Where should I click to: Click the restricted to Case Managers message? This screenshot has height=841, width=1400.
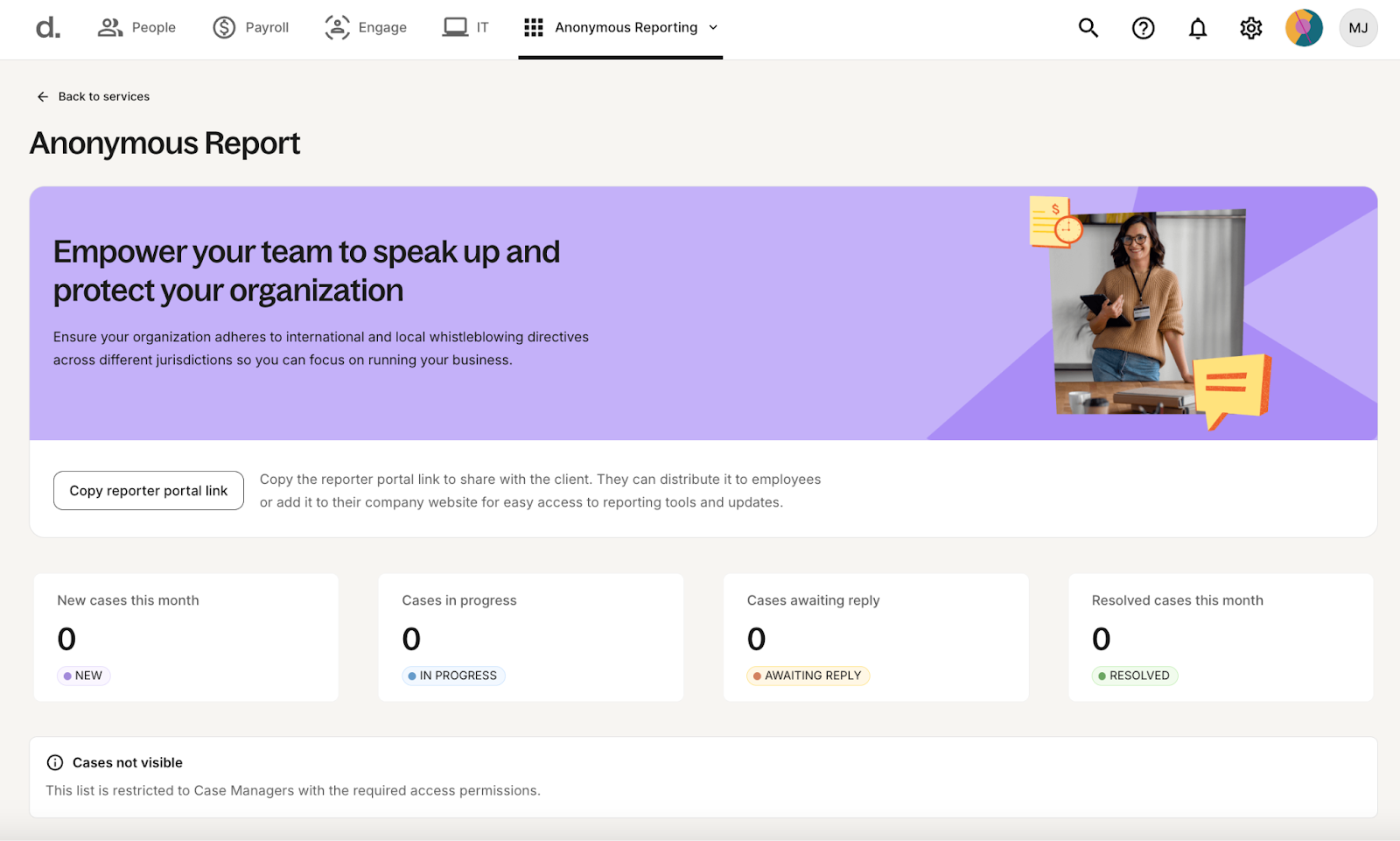(293, 790)
